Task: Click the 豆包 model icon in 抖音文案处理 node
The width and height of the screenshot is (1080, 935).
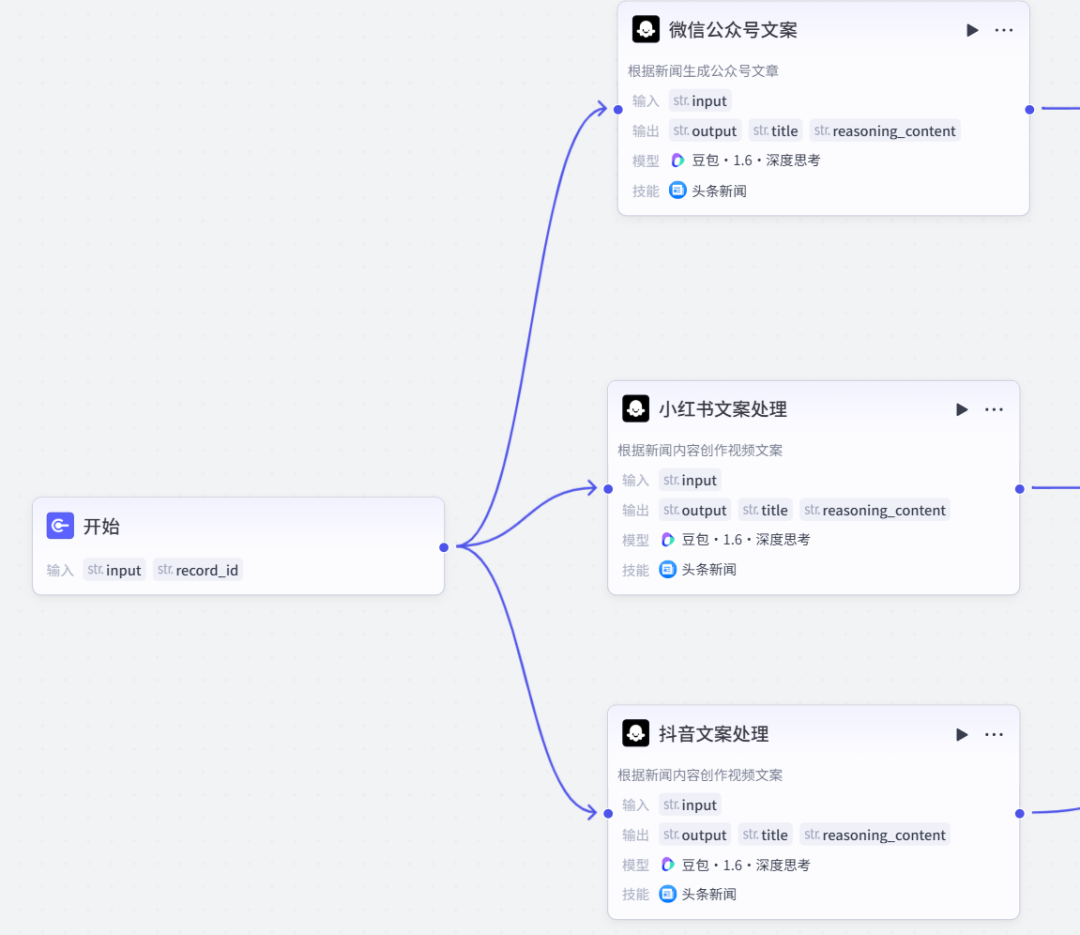Action: (667, 864)
